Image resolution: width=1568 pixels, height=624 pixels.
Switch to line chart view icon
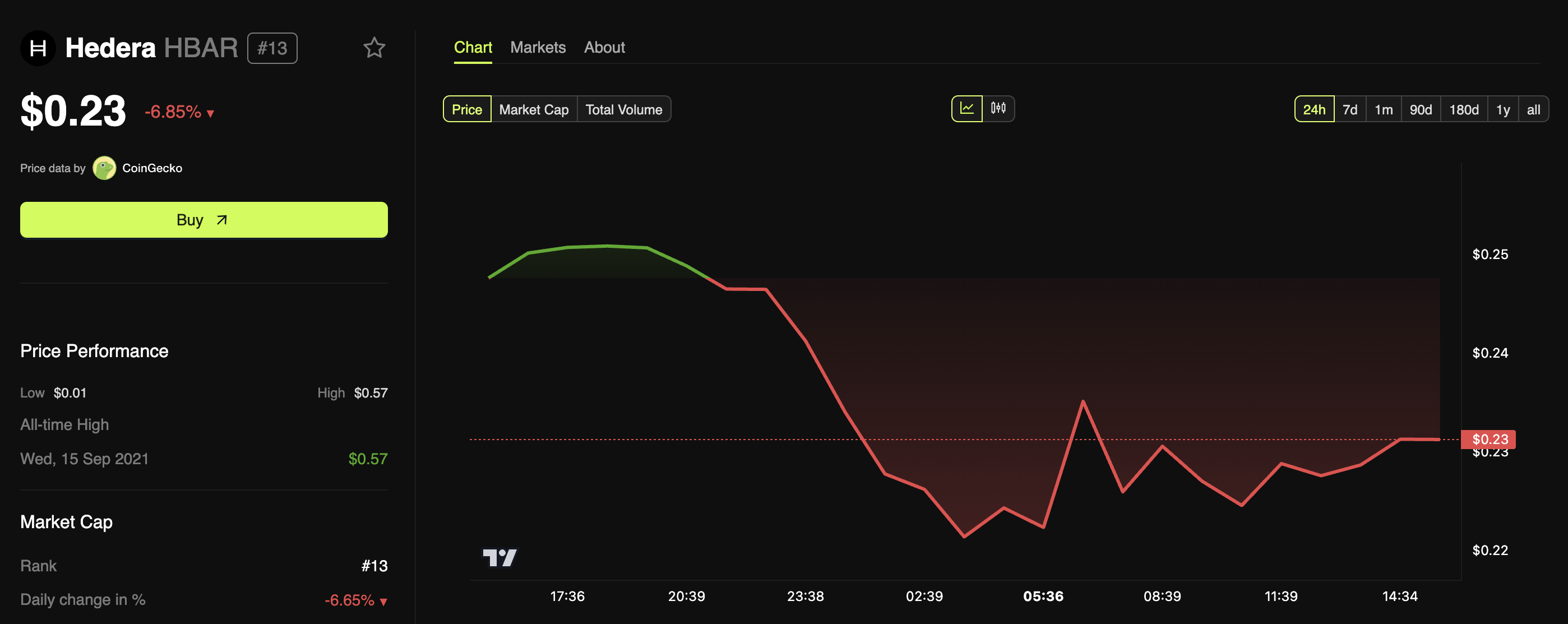tap(966, 109)
